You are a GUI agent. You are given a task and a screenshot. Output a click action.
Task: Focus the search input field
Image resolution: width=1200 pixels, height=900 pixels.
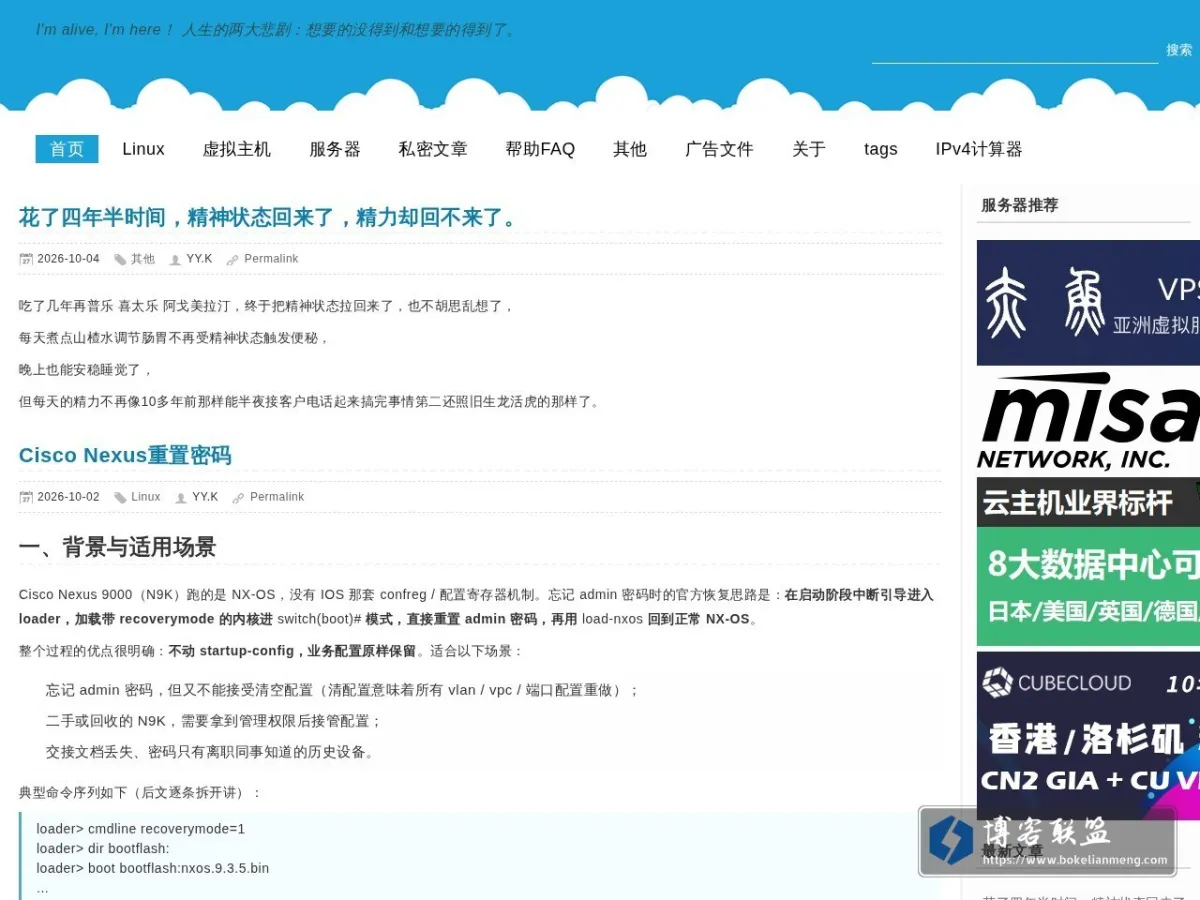click(x=1015, y=50)
